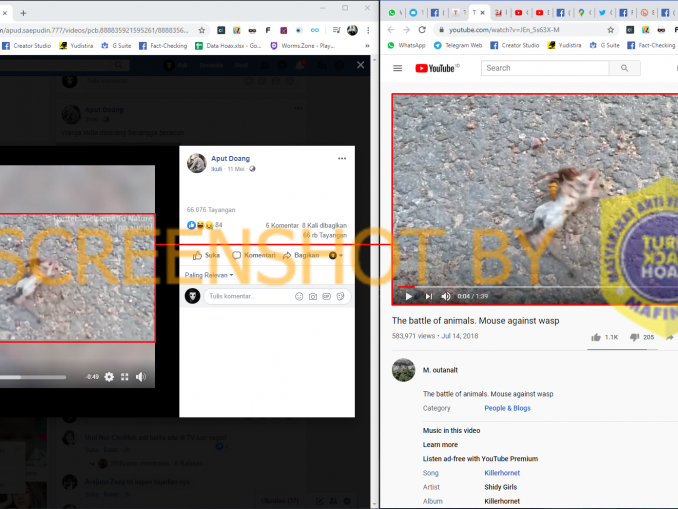The image size is (678, 509).
Task: Open the M. outanalt channel name
Action: point(440,370)
